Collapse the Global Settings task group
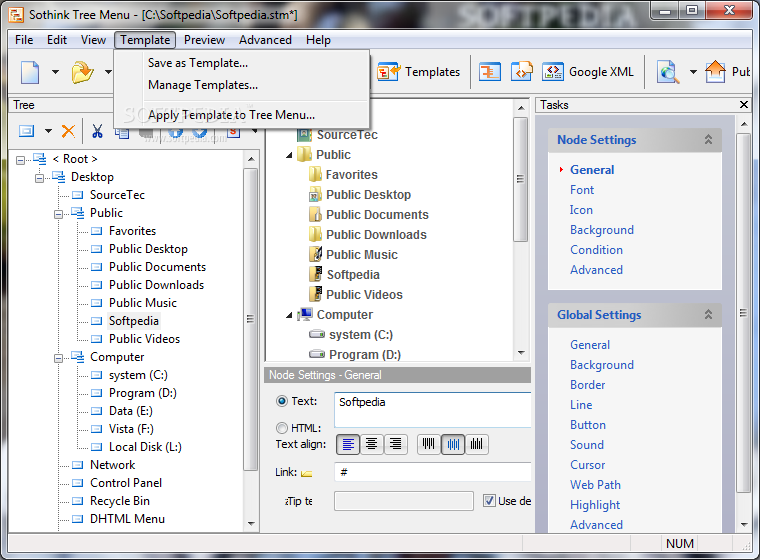The width and height of the screenshot is (760, 560). (708, 315)
